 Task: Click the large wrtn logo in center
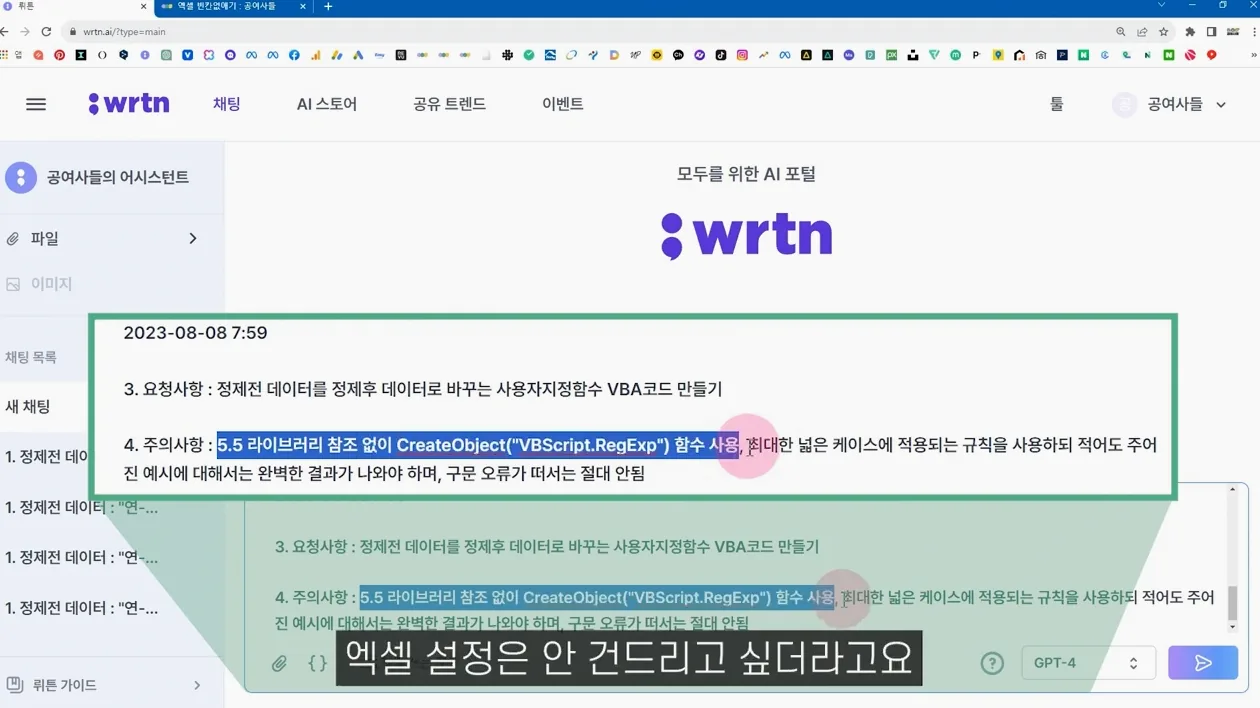(746, 236)
